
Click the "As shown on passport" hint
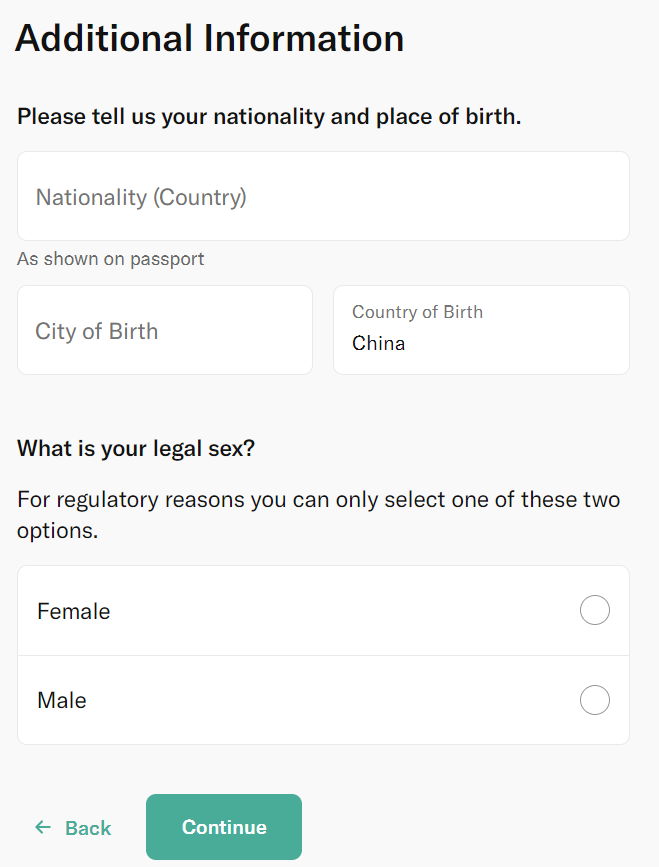(111, 259)
